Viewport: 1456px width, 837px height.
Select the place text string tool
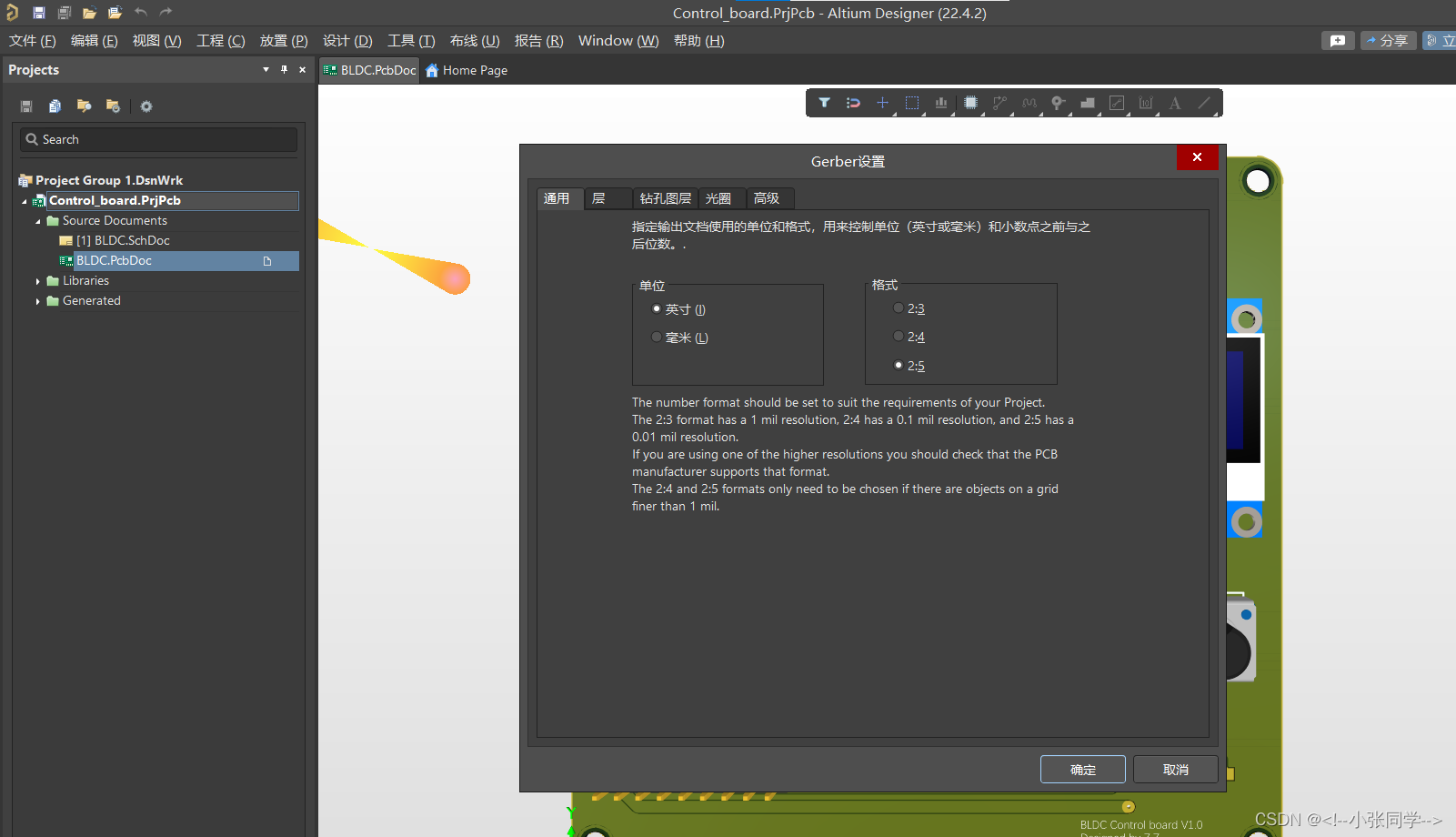point(1174,103)
